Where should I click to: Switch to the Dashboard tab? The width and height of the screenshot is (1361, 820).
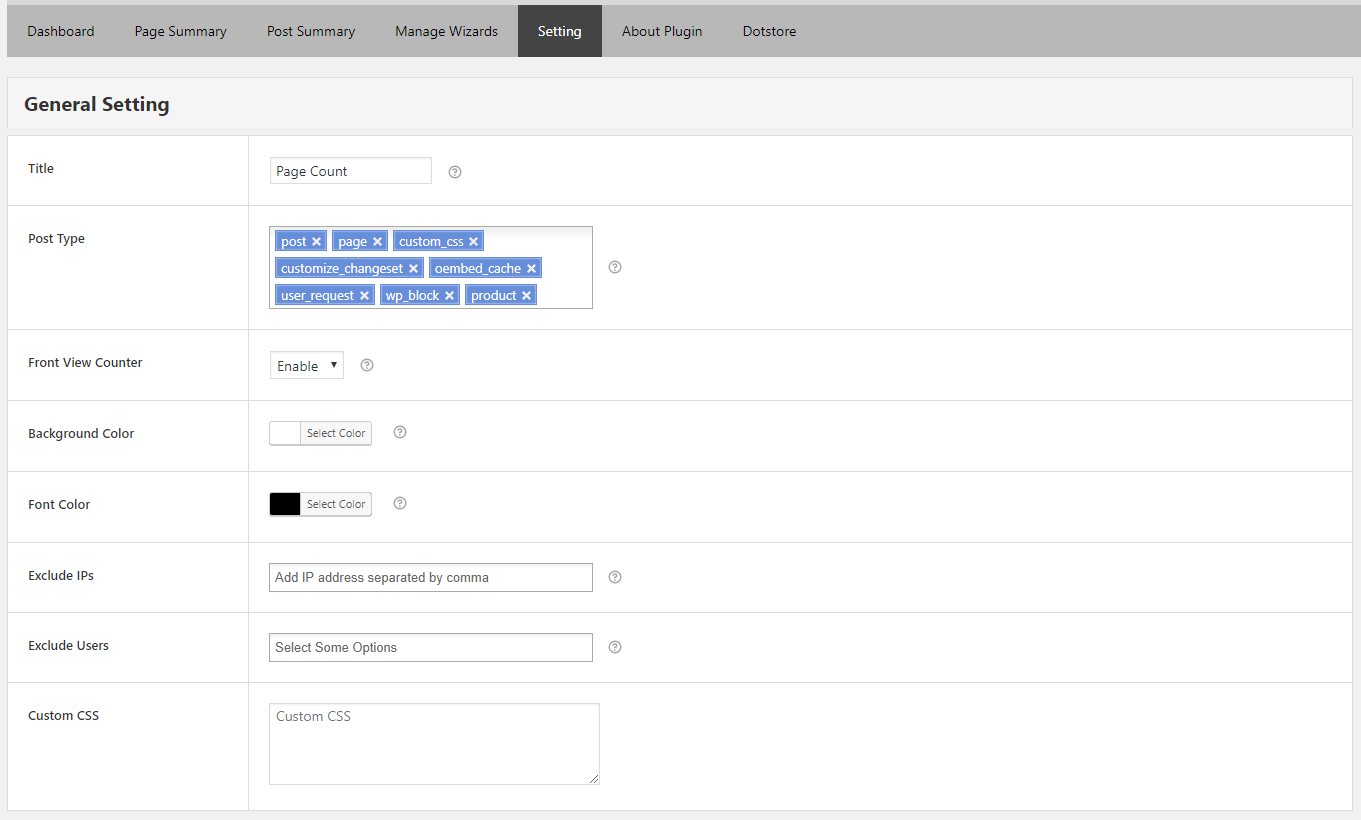click(x=61, y=31)
